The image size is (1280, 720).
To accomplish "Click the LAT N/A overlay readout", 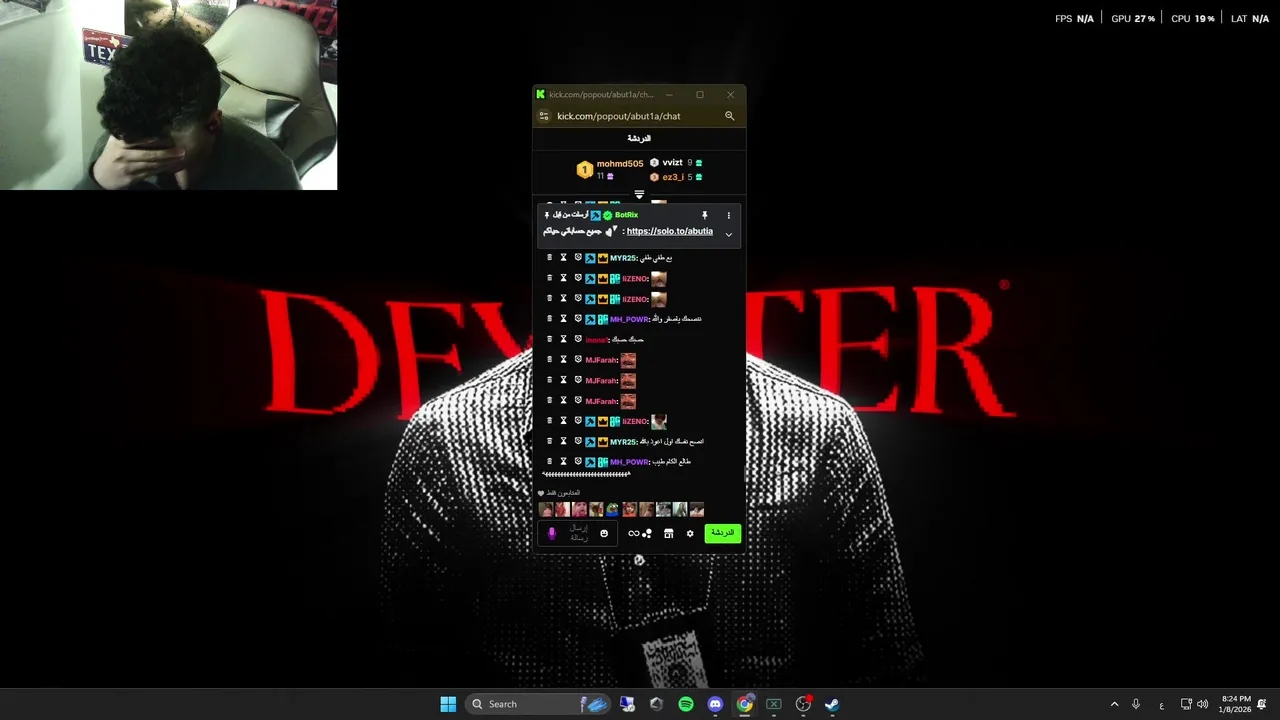I will 1250,19.
